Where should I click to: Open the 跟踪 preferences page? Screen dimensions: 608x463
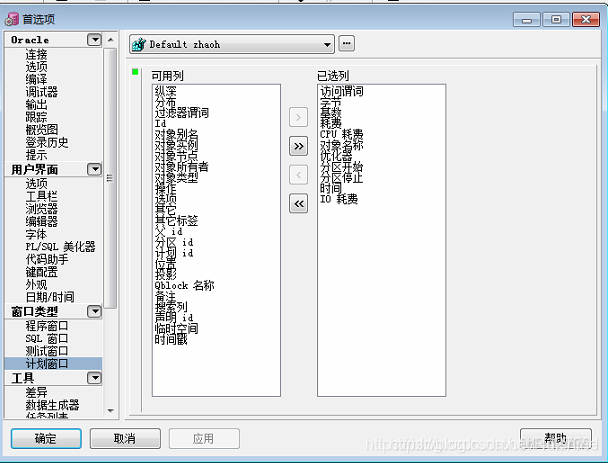coord(36,117)
